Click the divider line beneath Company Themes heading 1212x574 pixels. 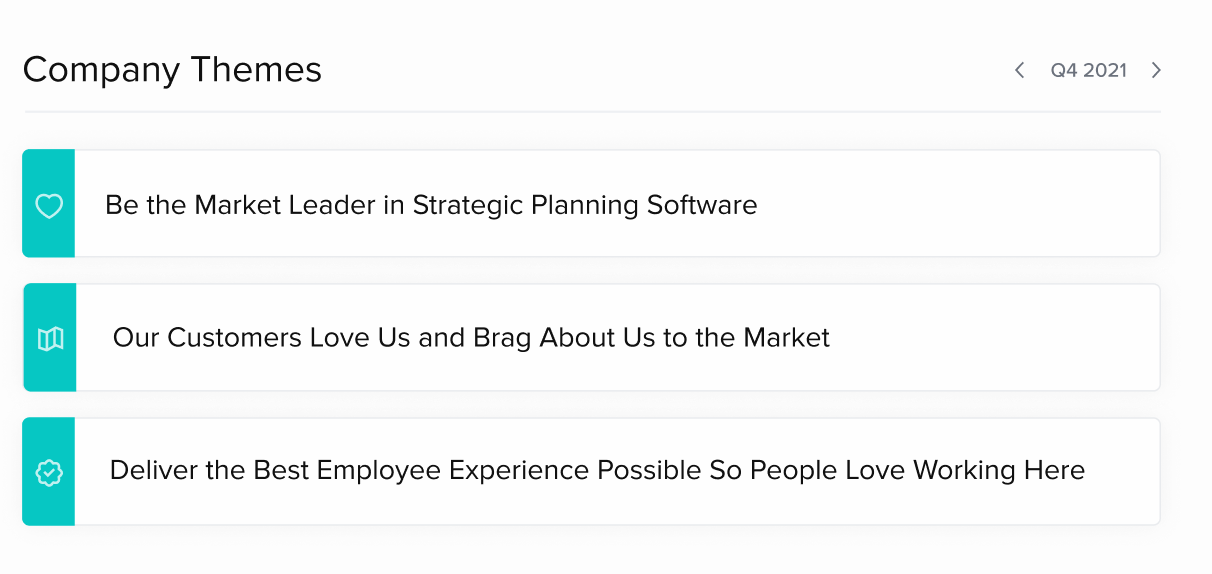click(x=592, y=111)
